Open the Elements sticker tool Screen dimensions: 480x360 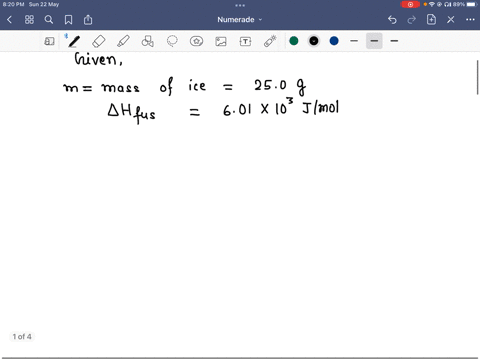click(x=196, y=41)
